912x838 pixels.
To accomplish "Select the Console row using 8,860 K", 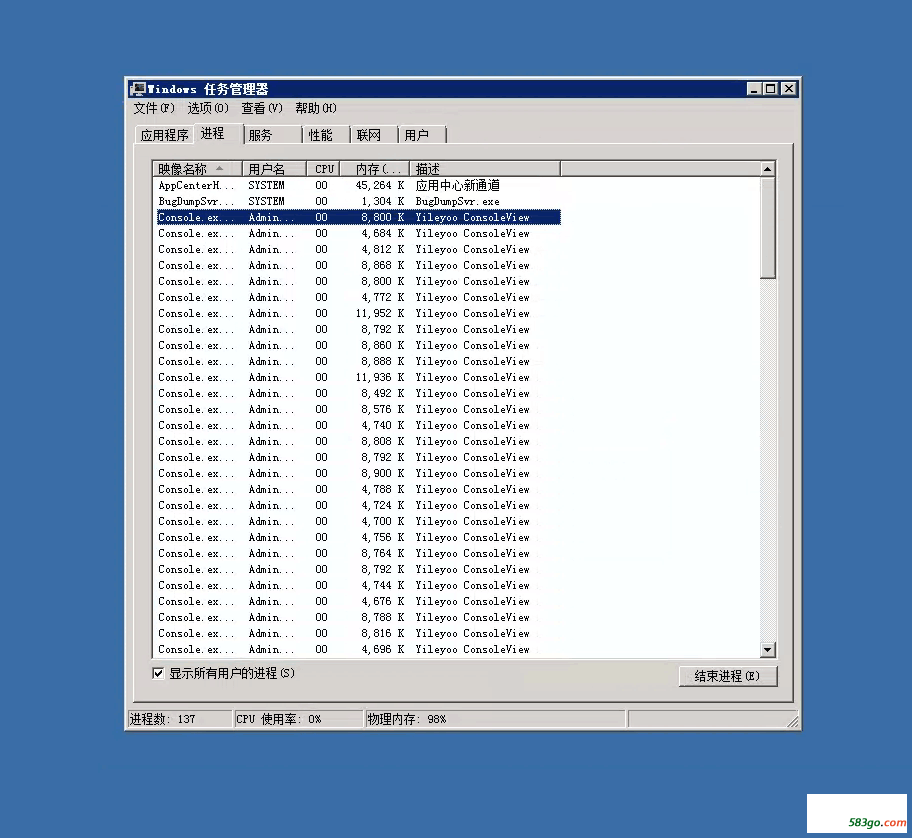I will coord(359,345).
